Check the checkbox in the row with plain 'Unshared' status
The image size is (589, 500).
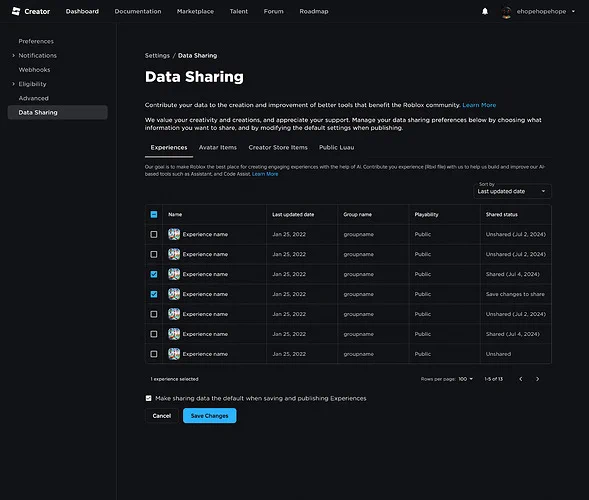tap(154, 353)
